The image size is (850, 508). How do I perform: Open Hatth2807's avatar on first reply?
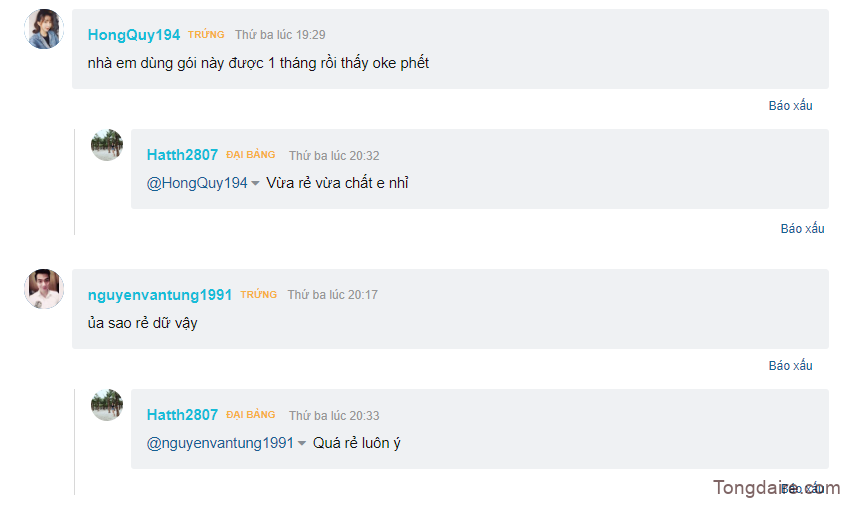[107, 145]
